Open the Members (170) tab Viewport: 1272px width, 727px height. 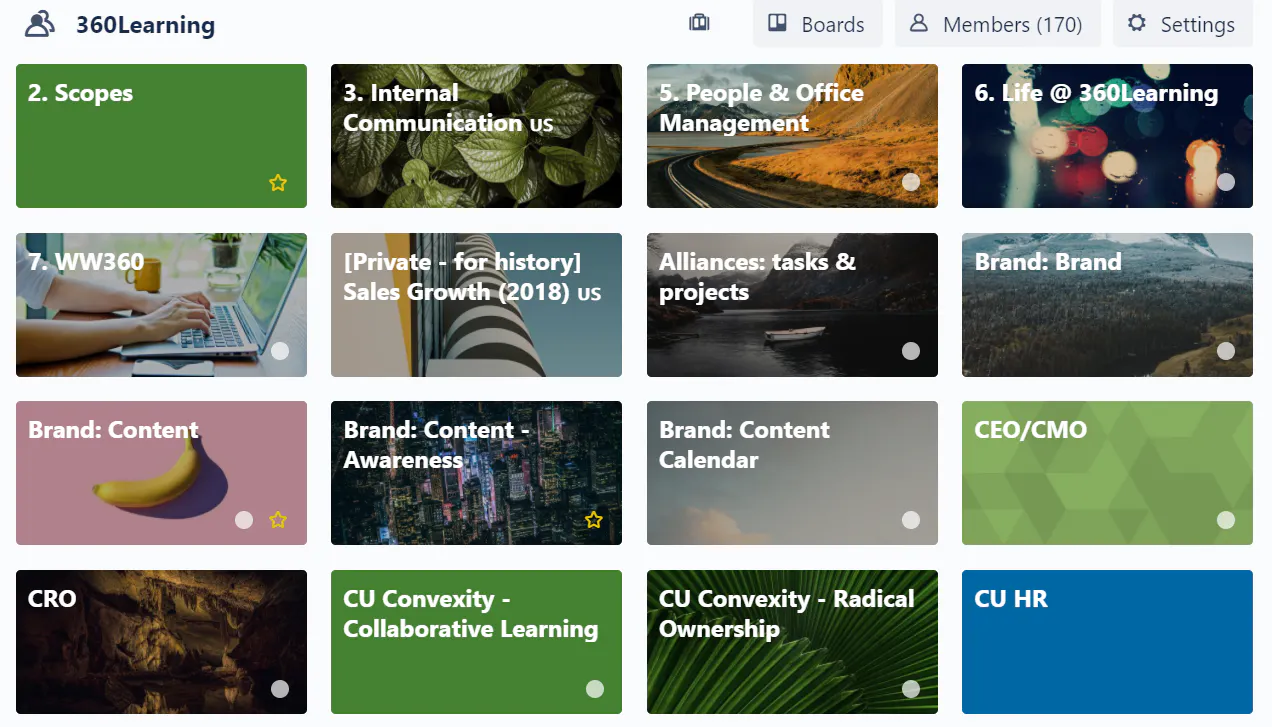[997, 24]
